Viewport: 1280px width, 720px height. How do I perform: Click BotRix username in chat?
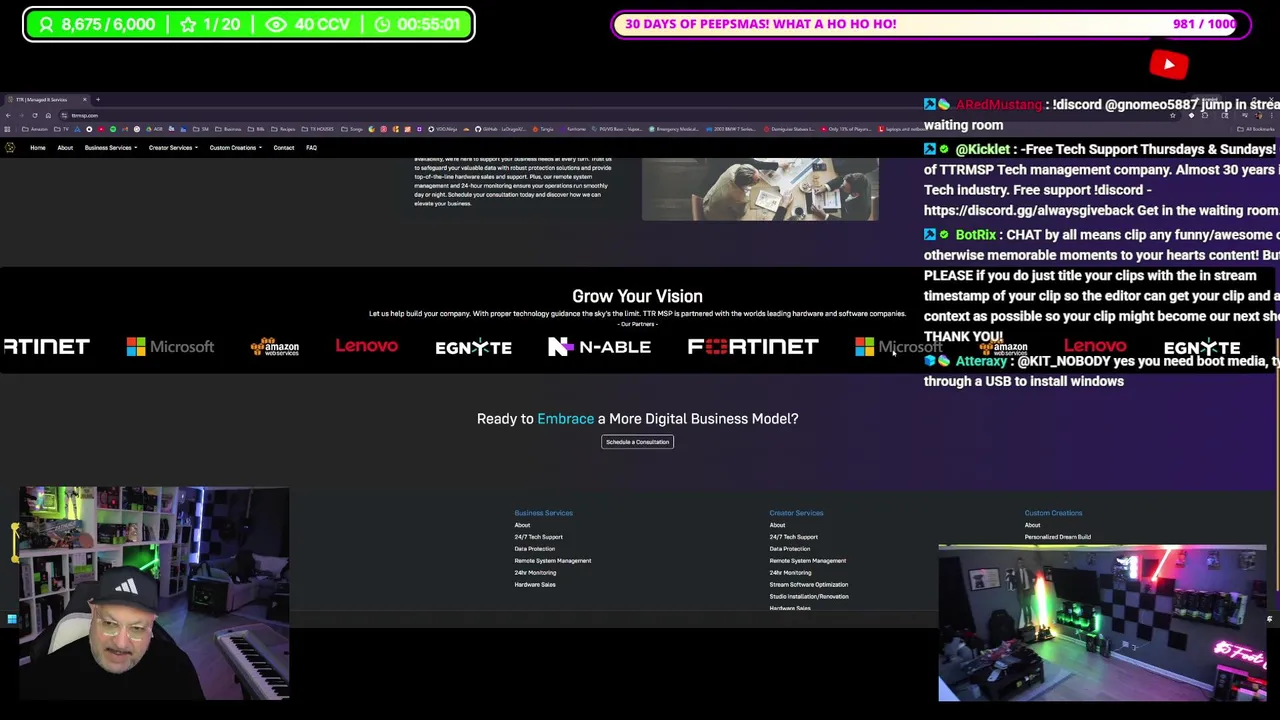pos(976,234)
